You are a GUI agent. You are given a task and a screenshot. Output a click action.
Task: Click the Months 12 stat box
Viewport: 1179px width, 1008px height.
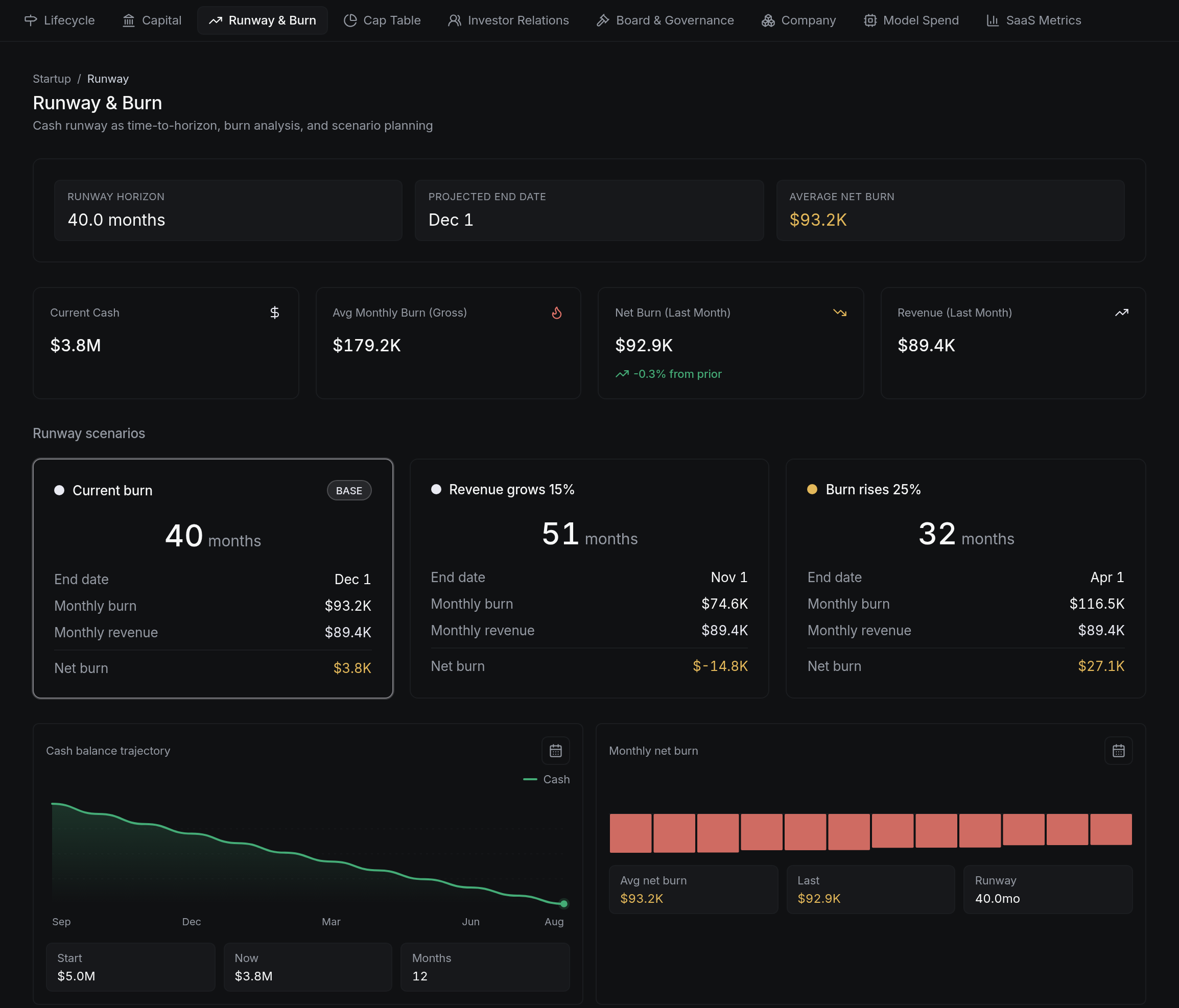tap(485, 967)
